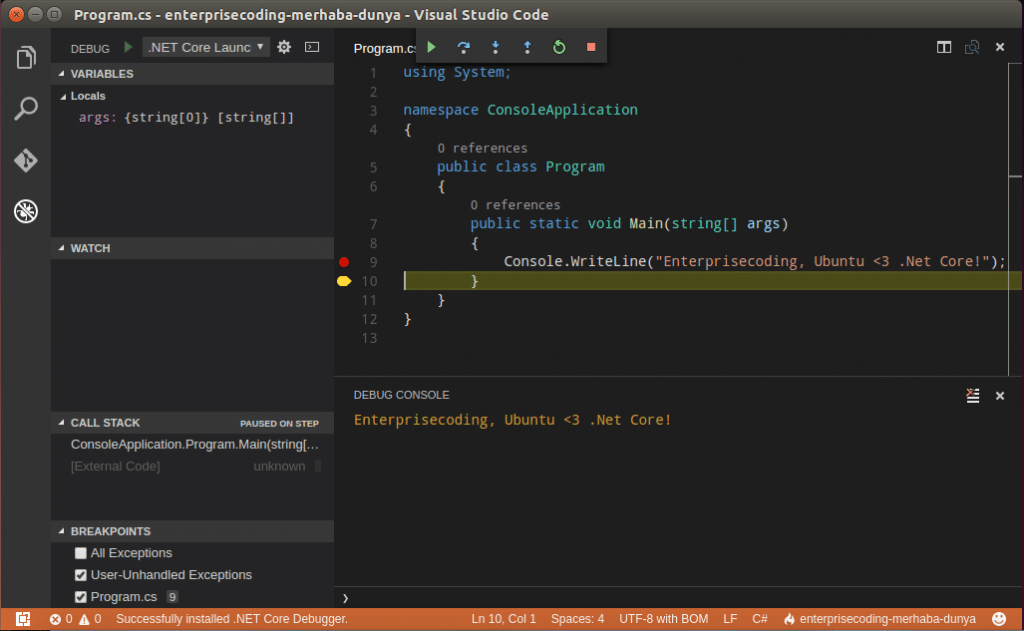This screenshot has width=1024, height=631.
Task: Click line number 13 in the gutter
Action: click(x=370, y=338)
